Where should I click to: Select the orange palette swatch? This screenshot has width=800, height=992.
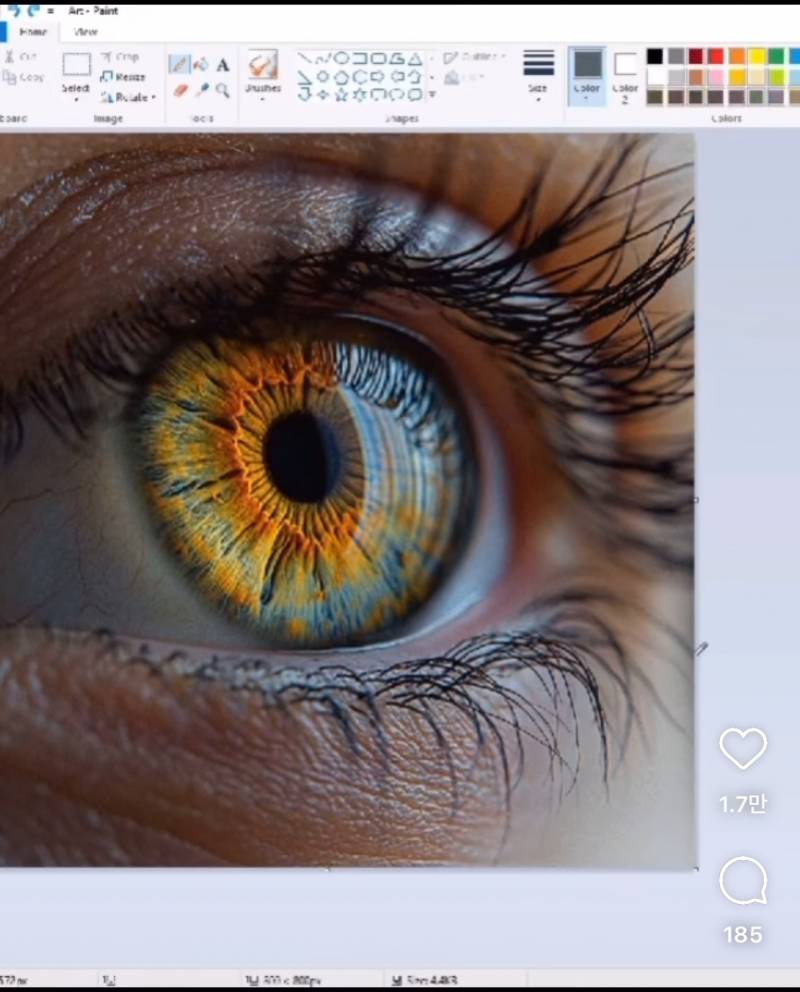pyautogui.click(x=736, y=56)
